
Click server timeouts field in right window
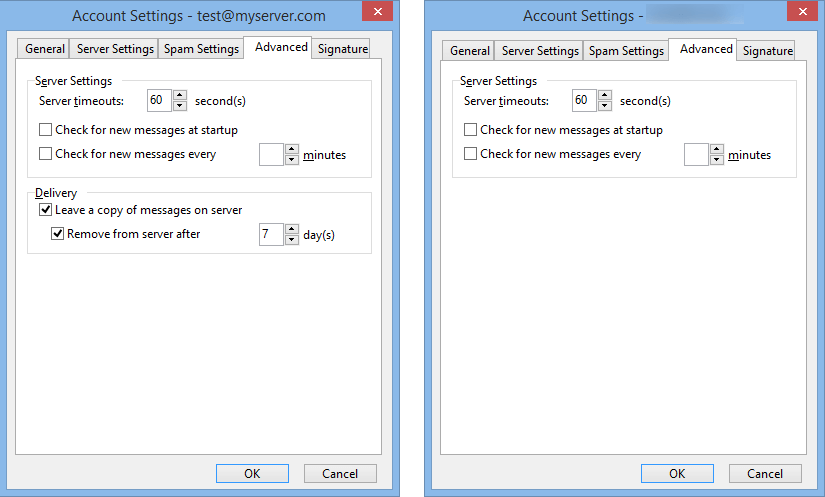coord(585,100)
